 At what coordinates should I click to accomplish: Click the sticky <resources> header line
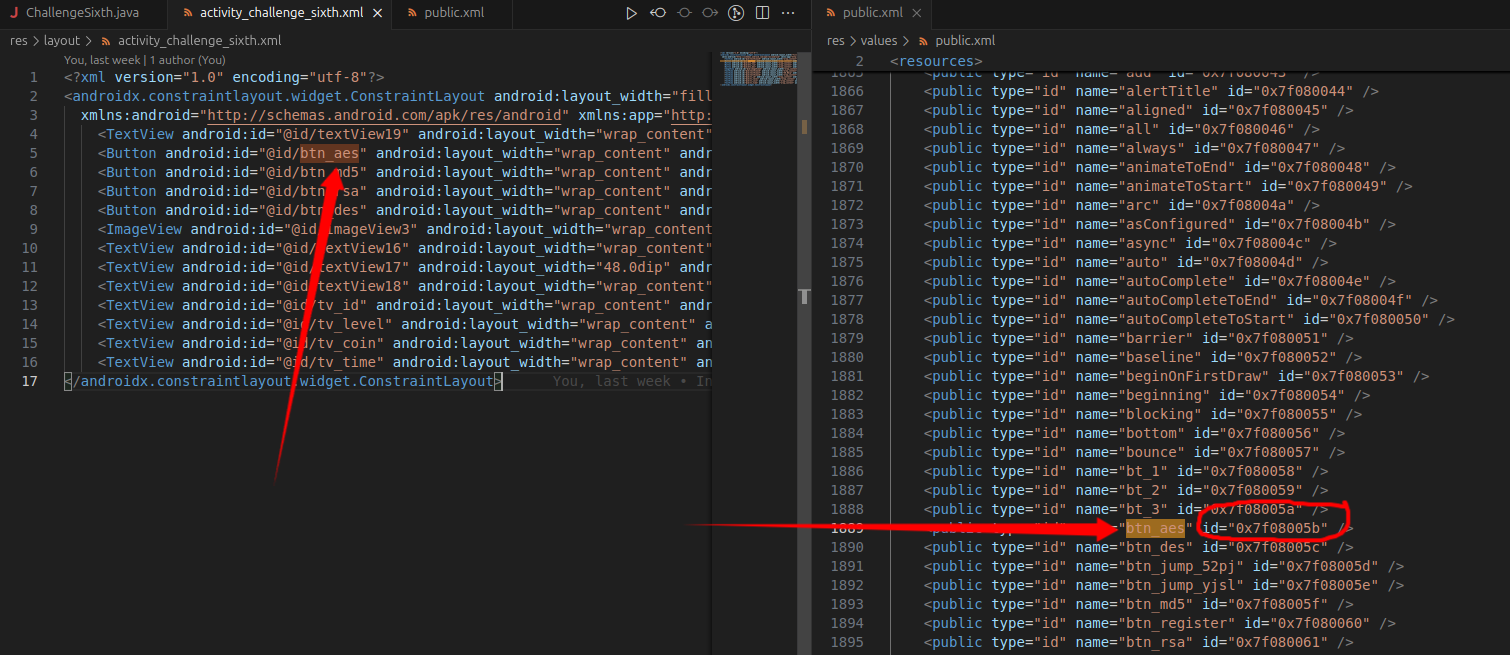(x=936, y=61)
